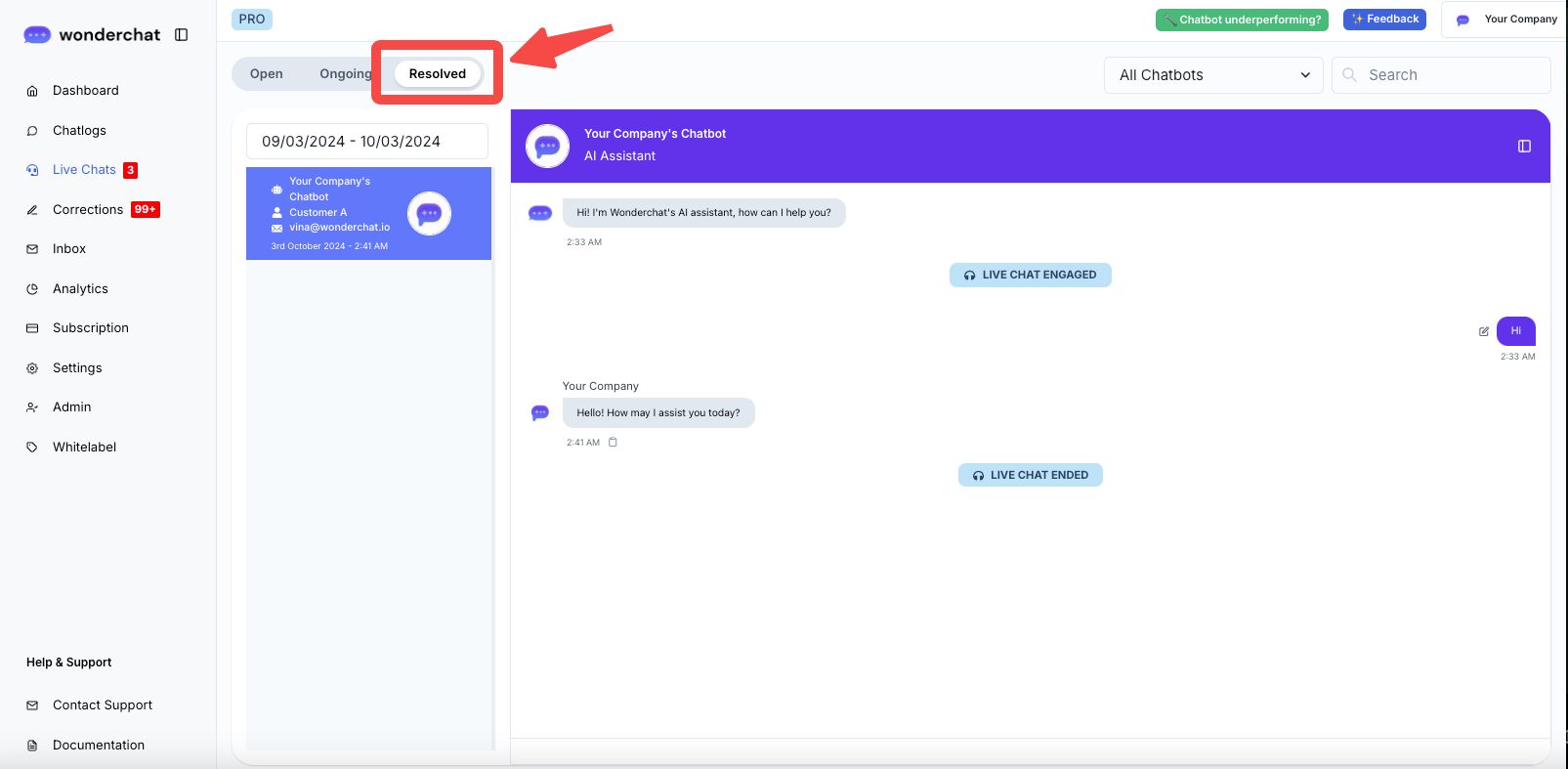Open Analytics from the sidebar

(x=80, y=289)
